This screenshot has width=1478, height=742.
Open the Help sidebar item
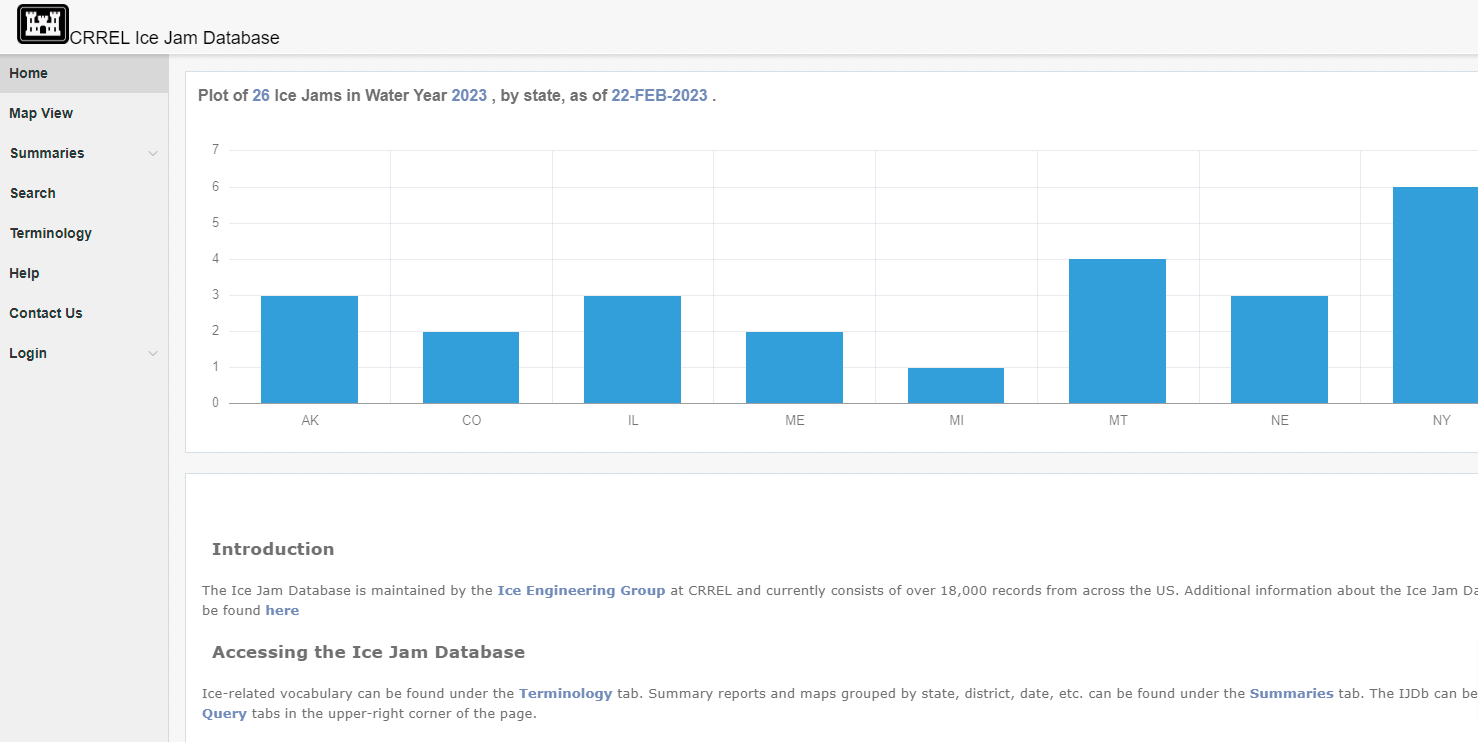[x=25, y=273]
